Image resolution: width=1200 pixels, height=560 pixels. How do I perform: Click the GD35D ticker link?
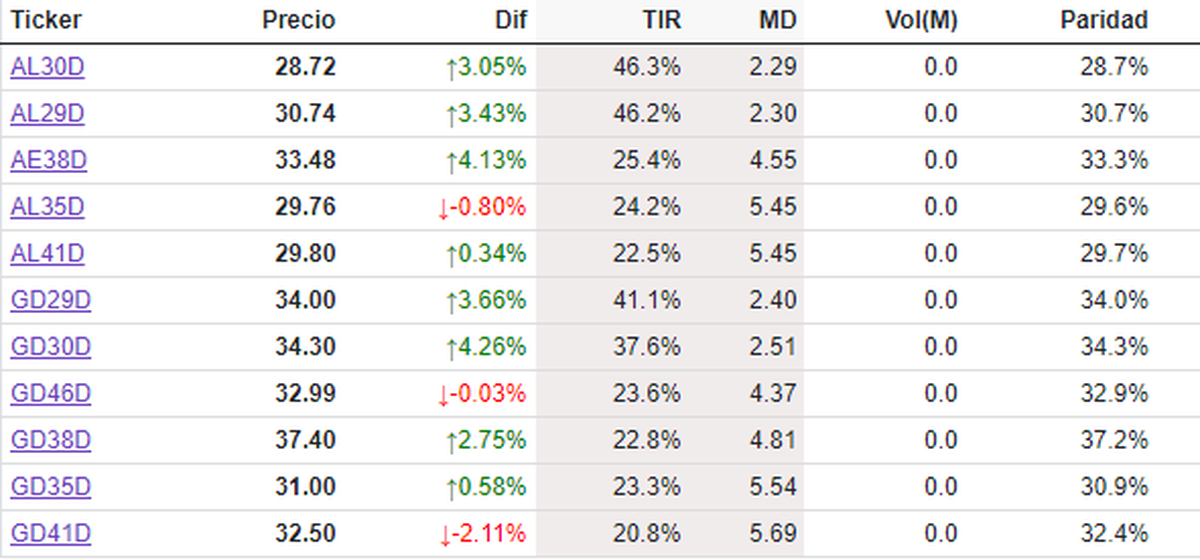tap(50, 487)
